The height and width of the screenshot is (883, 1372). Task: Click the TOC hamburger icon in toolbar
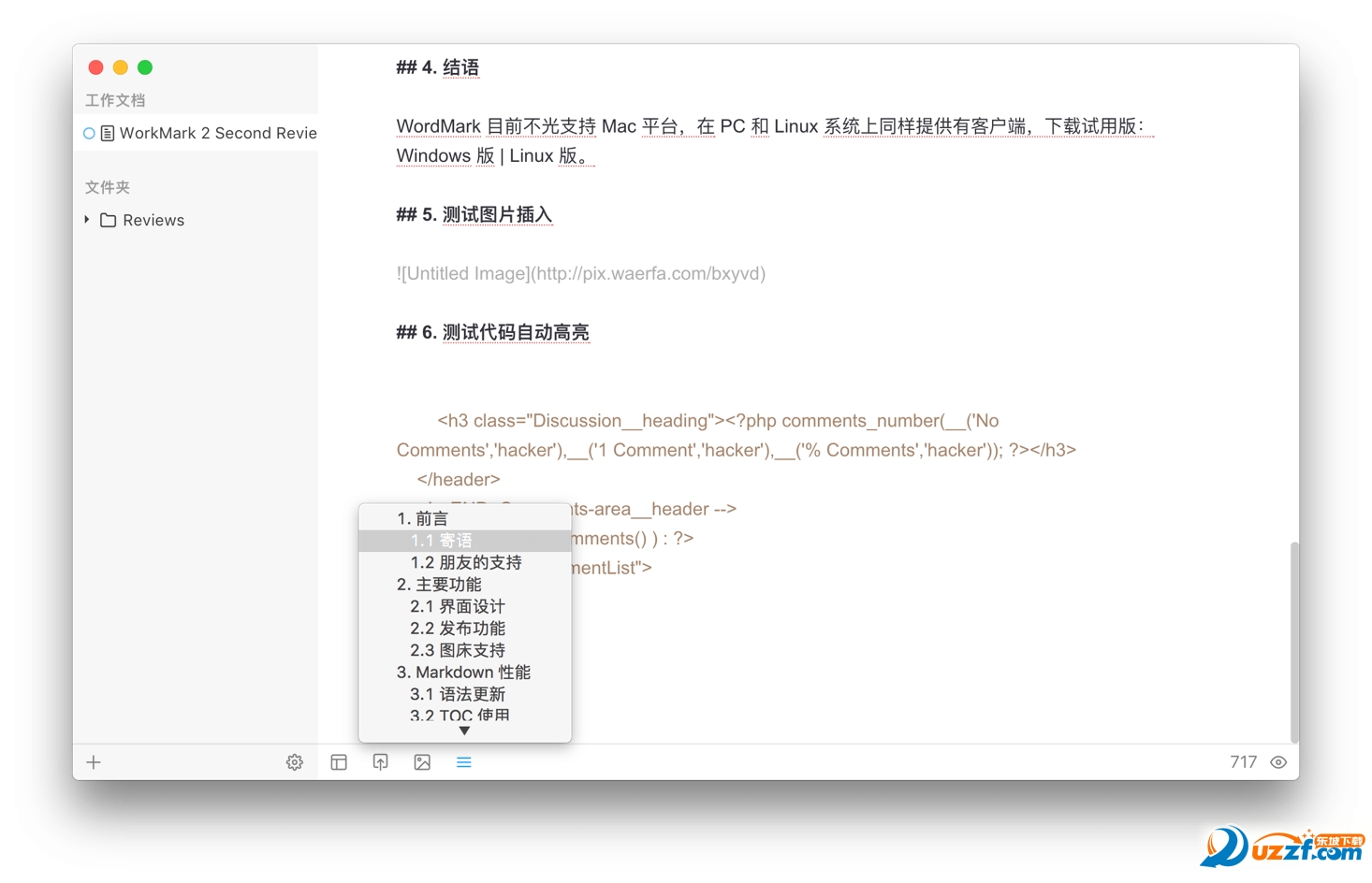click(463, 762)
